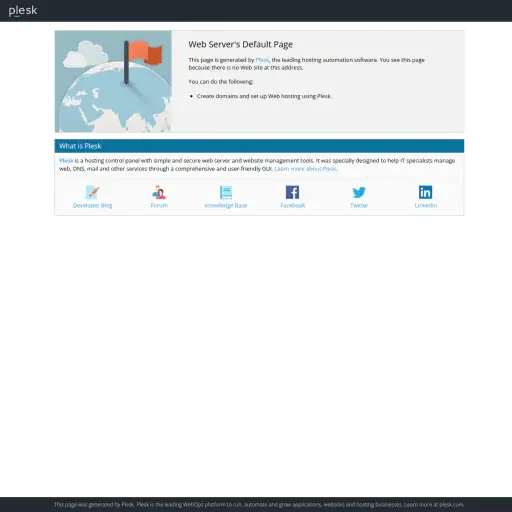Image resolution: width=512 pixels, height=512 pixels.
Task: Follow the Developer Blog text link
Action: (92, 205)
